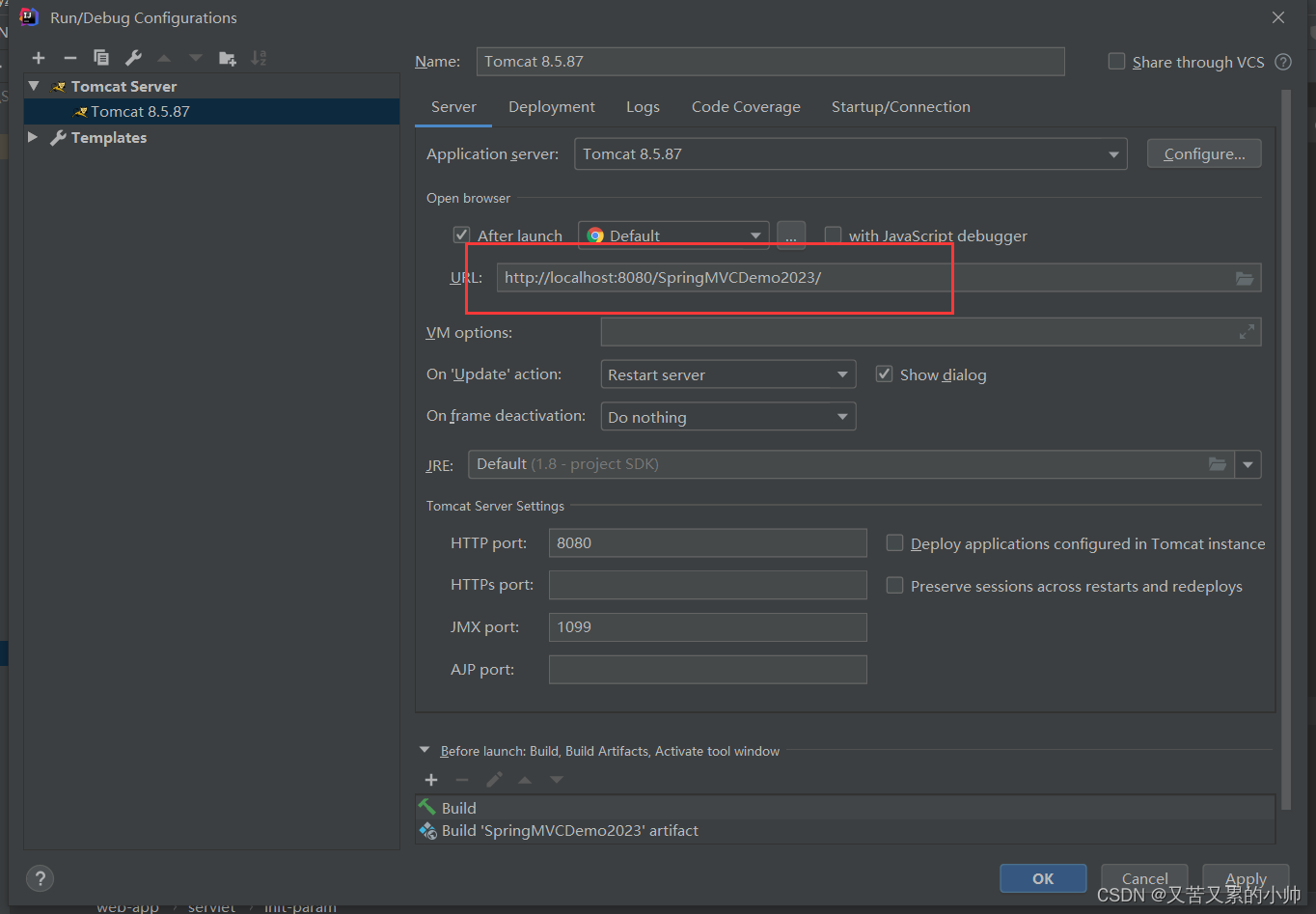Enable Preserve sessions across restarts and redeploys
Screen dimensions: 1316x914
894,586
